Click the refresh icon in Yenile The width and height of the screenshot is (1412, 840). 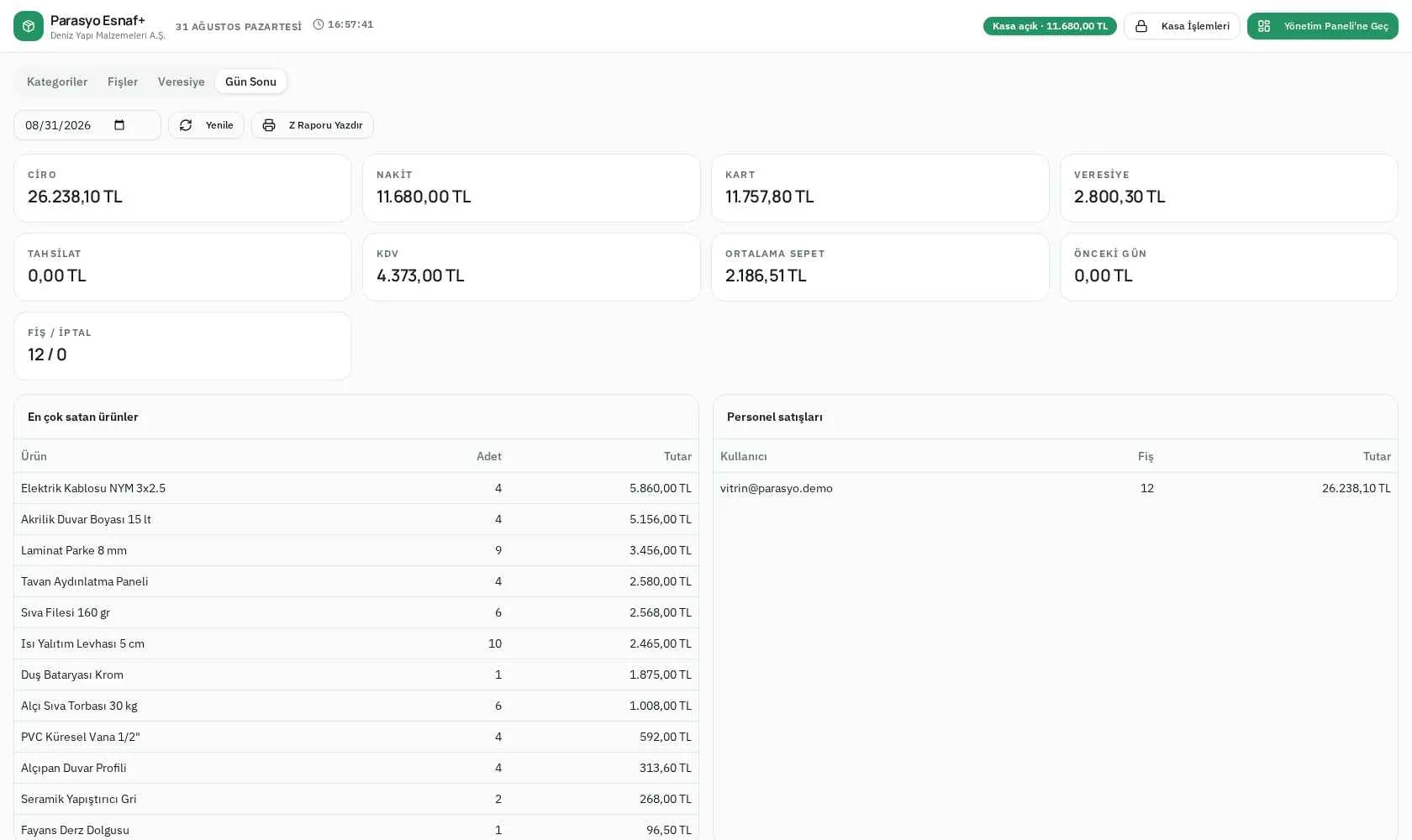pyautogui.click(x=186, y=125)
